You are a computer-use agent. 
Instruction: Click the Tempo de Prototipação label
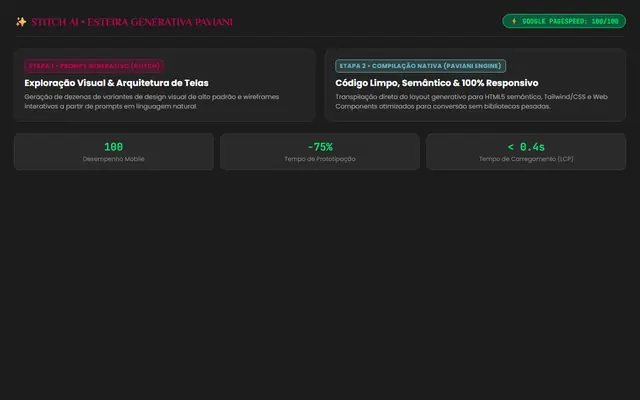(320, 159)
